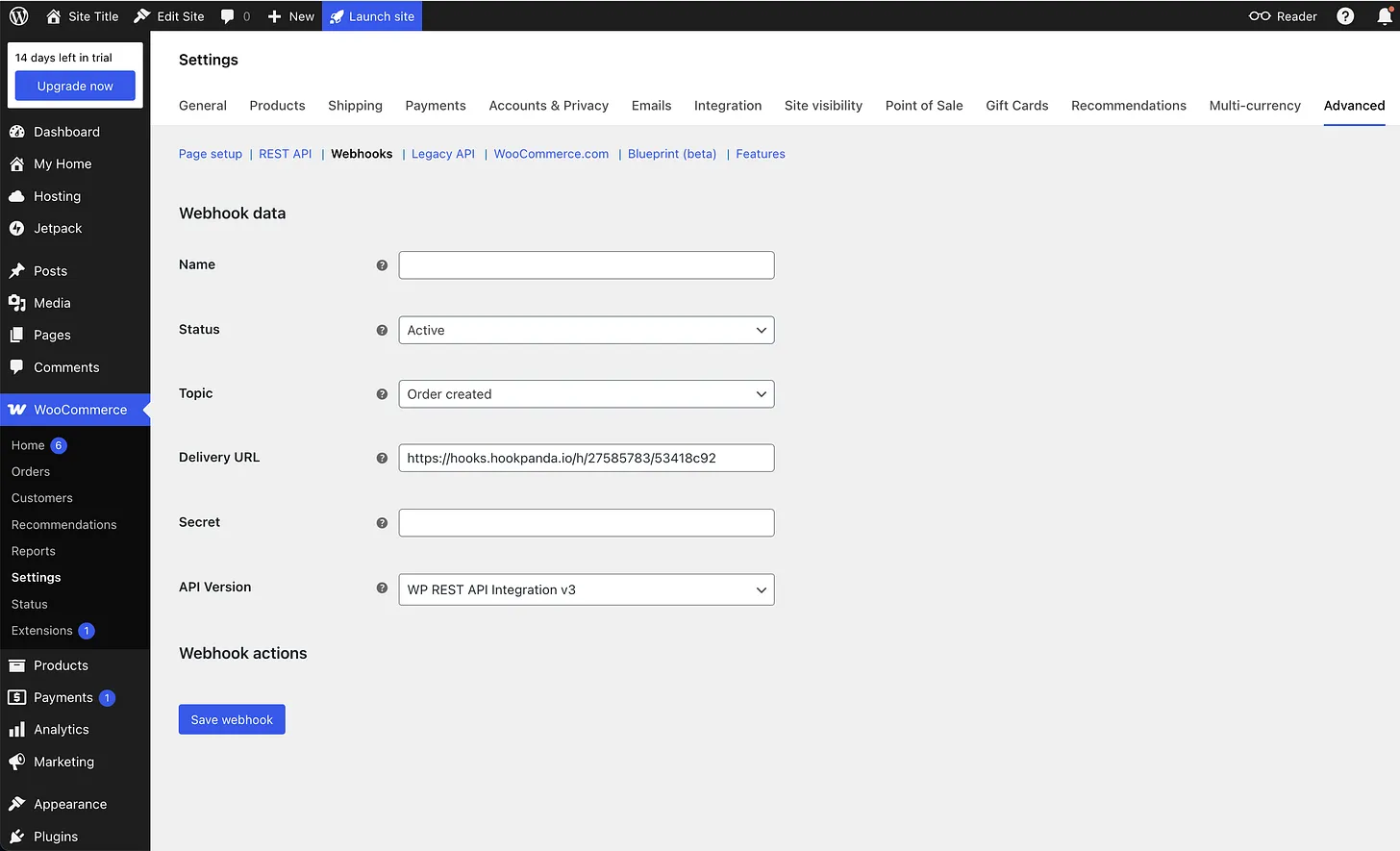
Task: Open comments bubble in admin bar
Action: (x=235, y=16)
